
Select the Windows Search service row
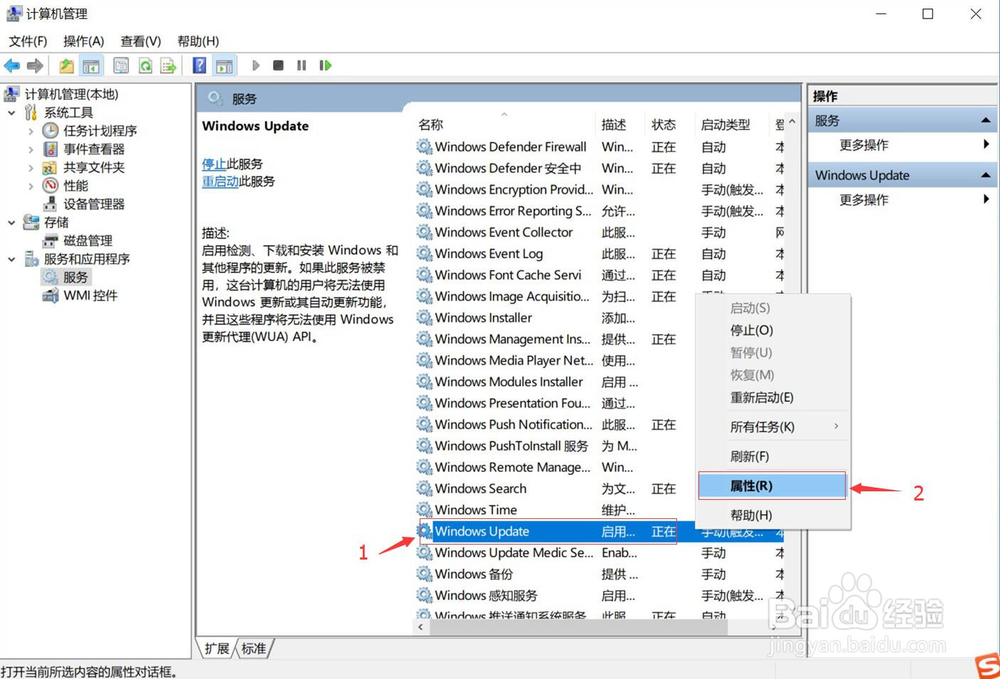599,488
